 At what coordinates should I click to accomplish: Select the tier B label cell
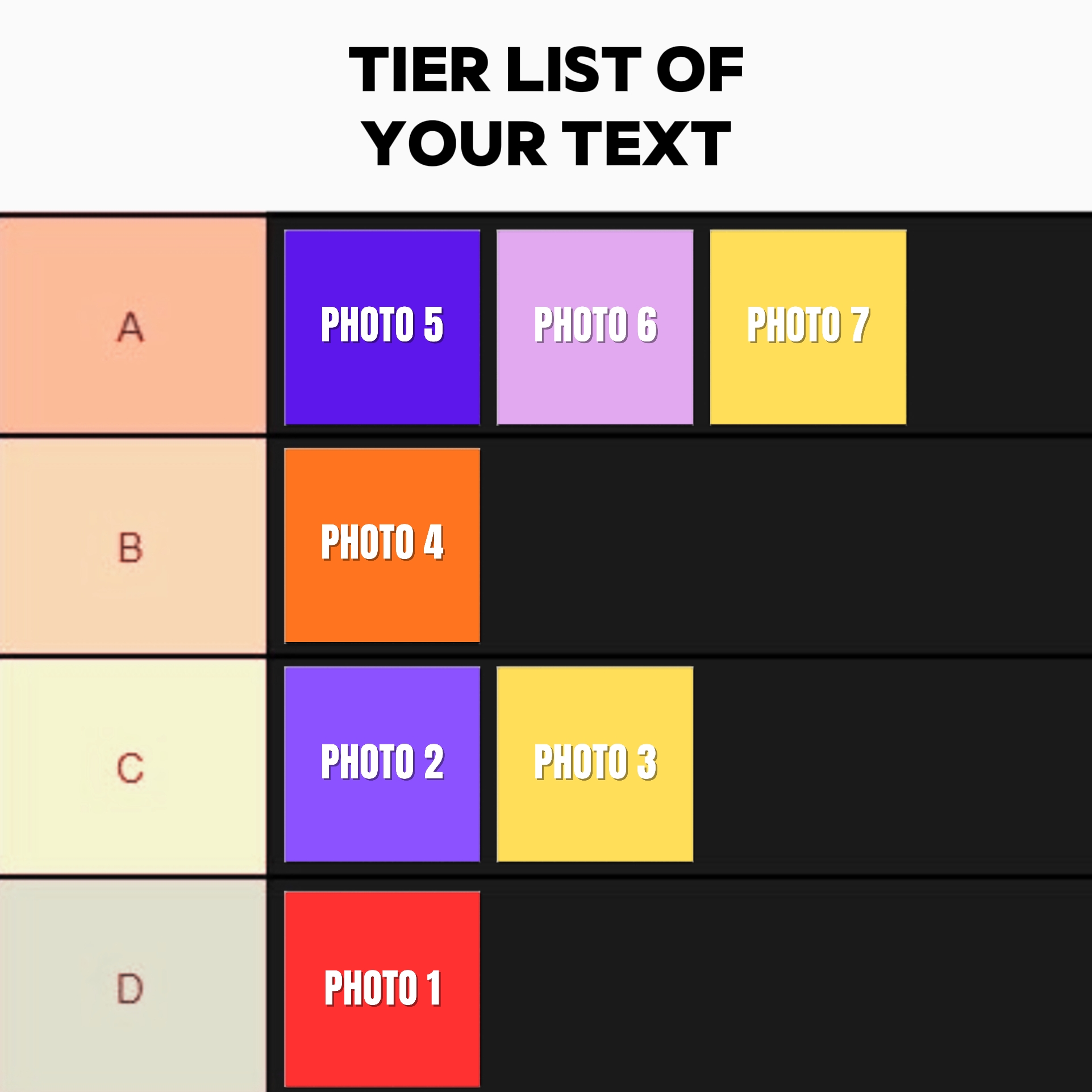coord(132,547)
